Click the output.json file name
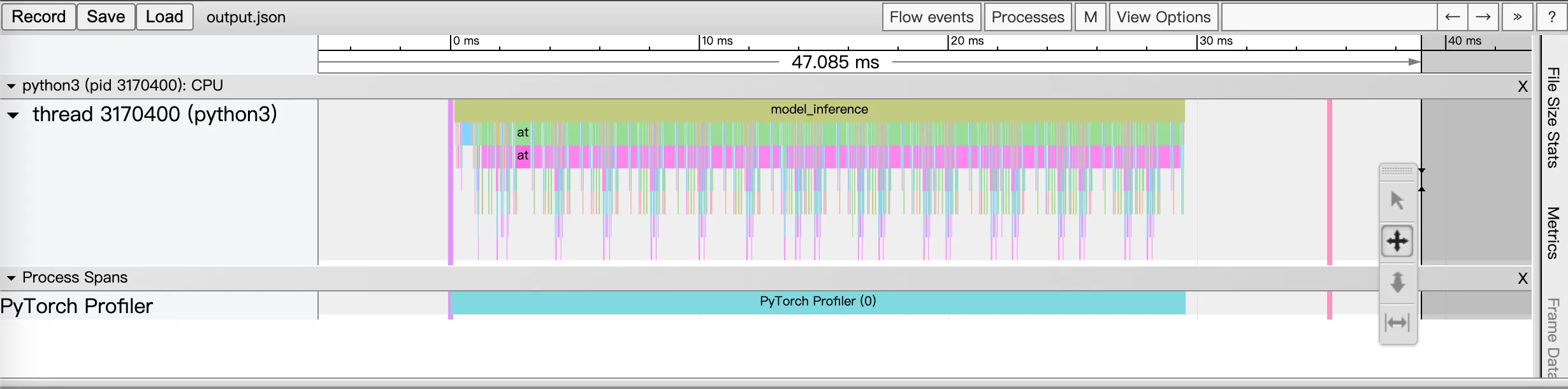Viewport: 1568px width, 389px height. [246, 17]
